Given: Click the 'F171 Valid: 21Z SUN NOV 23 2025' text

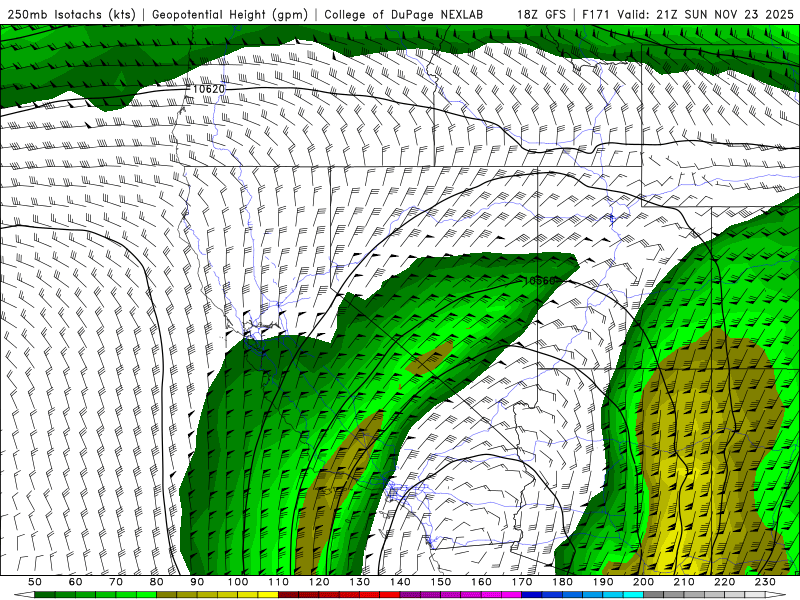Looking at the screenshot, I should pyautogui.click(x=688, y=14).
